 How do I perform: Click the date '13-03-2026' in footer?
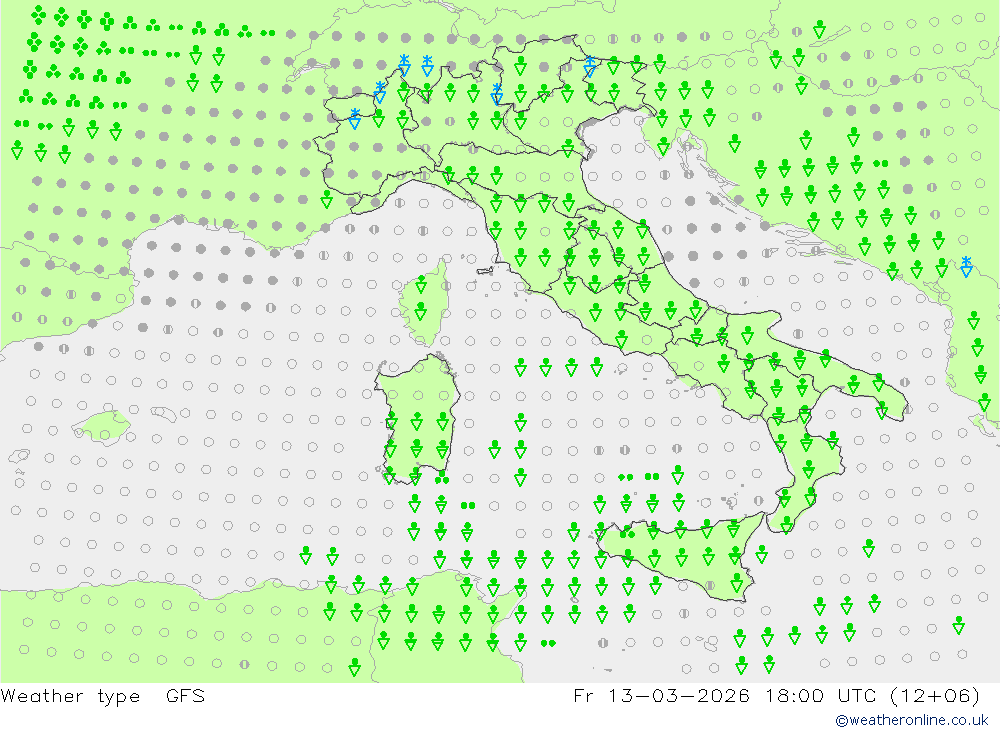[679, 695]
